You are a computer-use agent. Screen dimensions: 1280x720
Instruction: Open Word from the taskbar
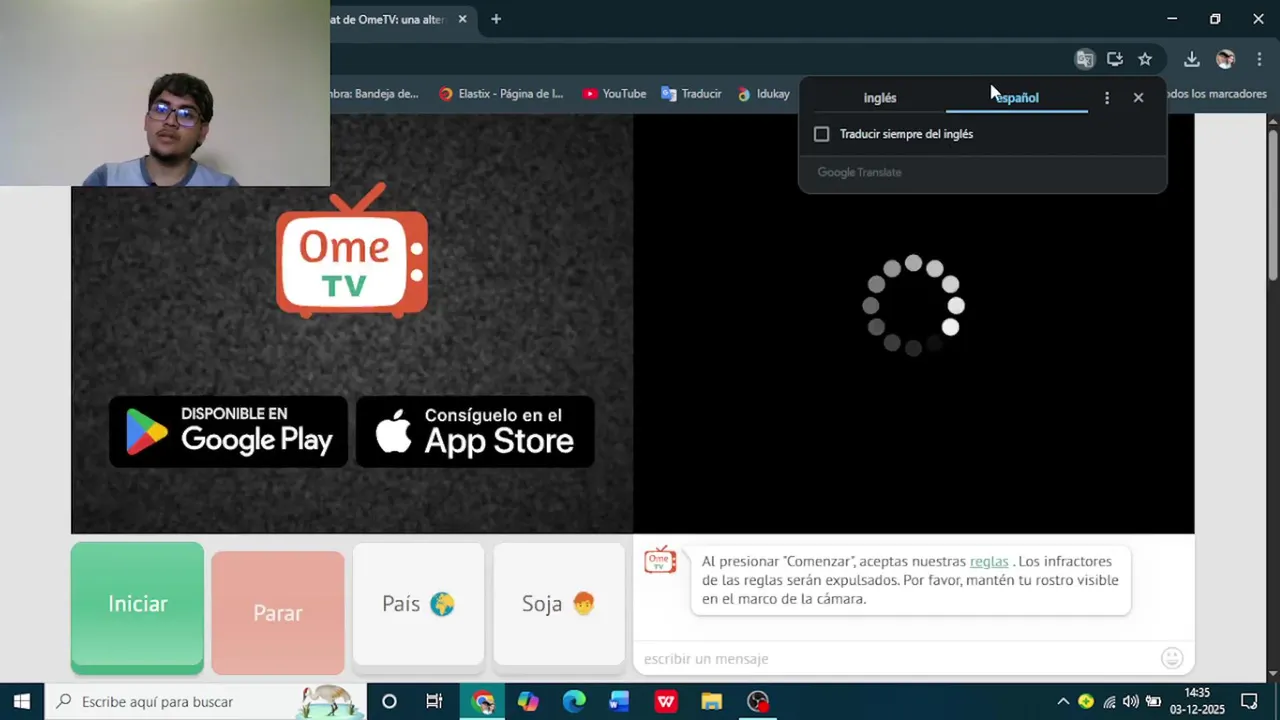[619, 701]
